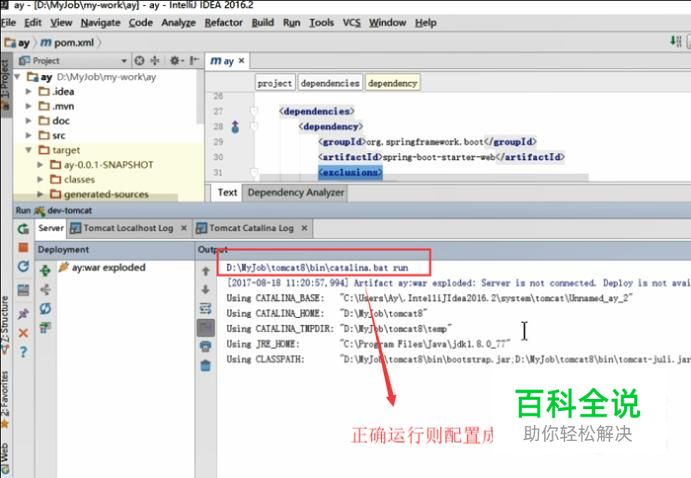Click the dependency breadcrumb
This screenshot has height=478, width=691.
(x=393, y=83)
